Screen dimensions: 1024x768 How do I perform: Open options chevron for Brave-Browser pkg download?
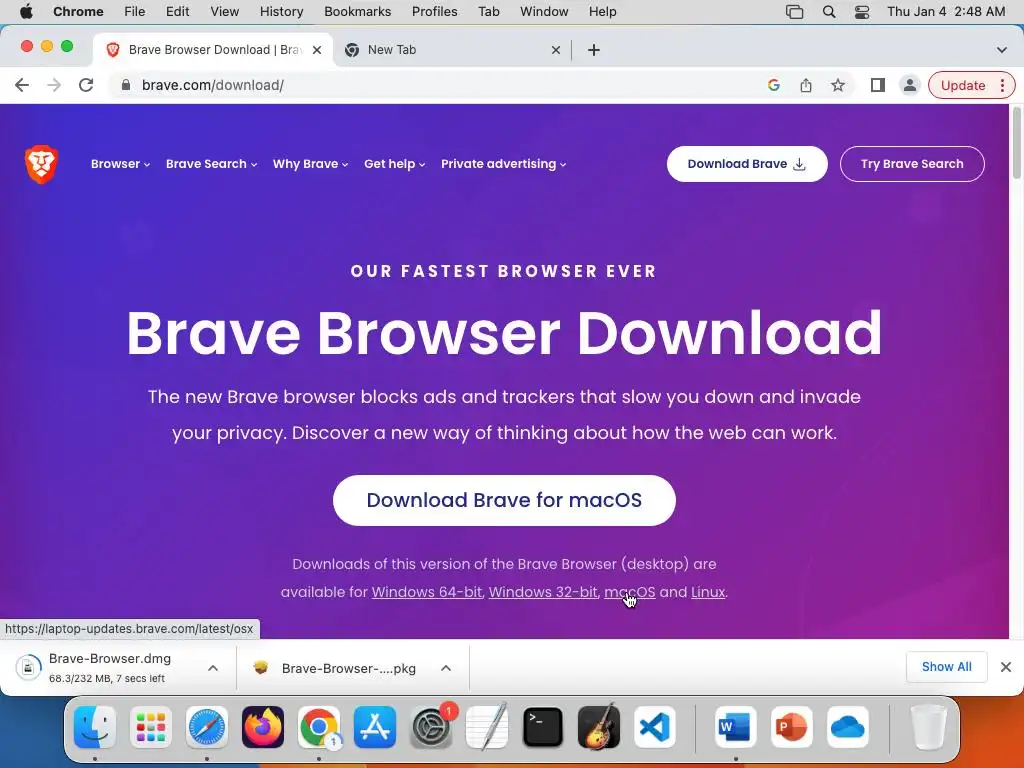446,668
